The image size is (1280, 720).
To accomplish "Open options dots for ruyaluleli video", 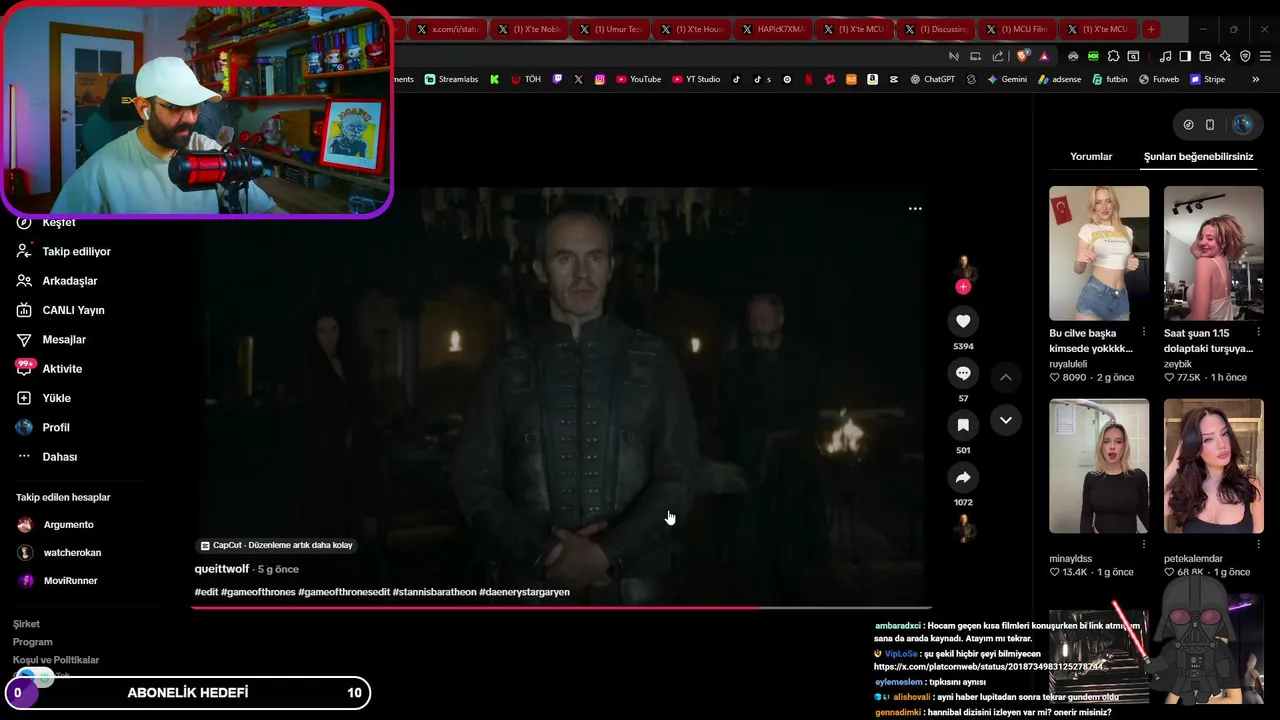I will 1144,332.
